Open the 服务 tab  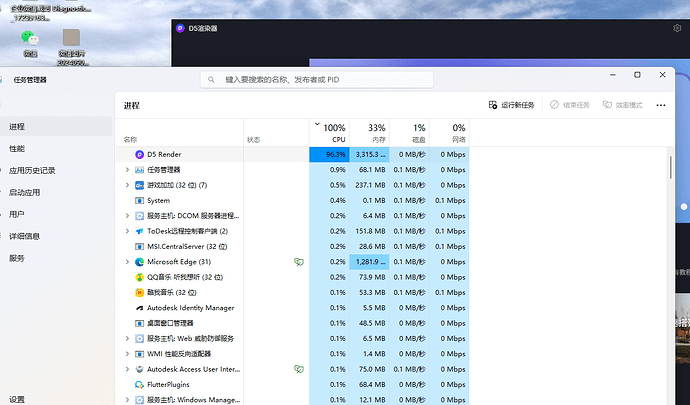tap(56, 258)
